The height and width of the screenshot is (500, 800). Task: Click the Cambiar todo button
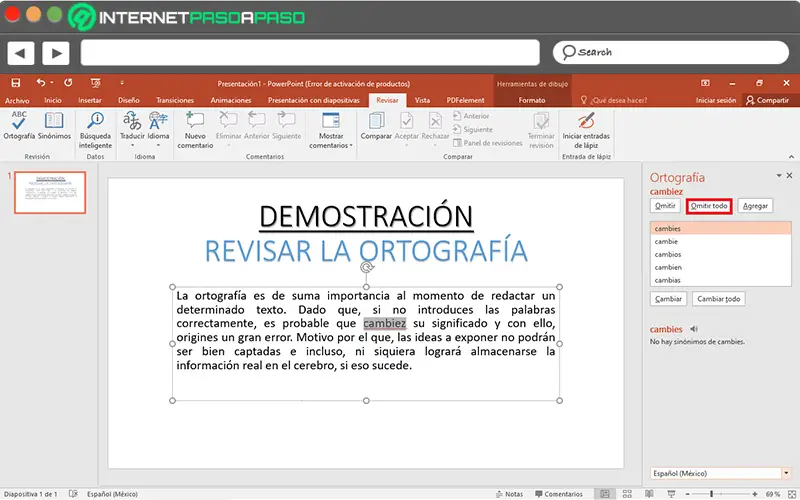coord(717,299)
